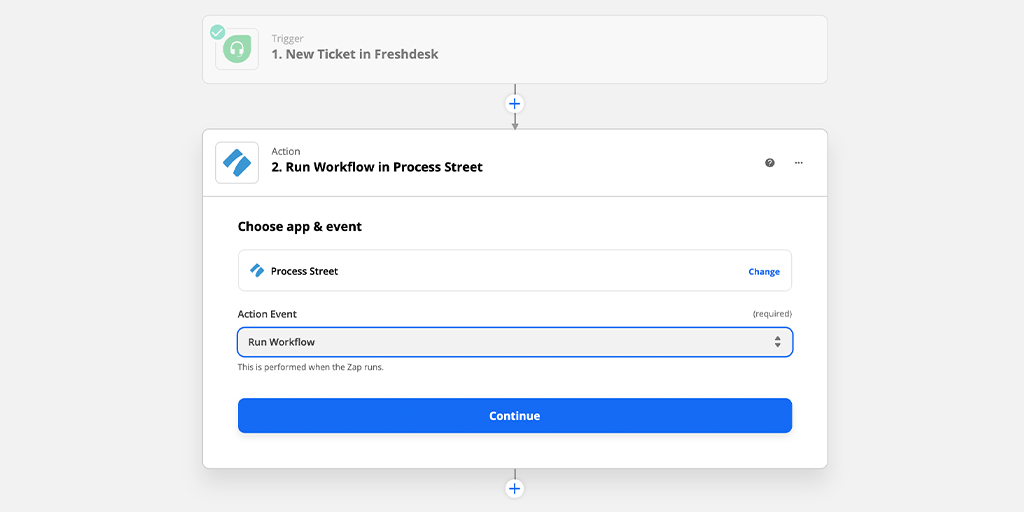The image size is (1024, 512).
Task: Select the Process Street app field
Action: point(515,270)
